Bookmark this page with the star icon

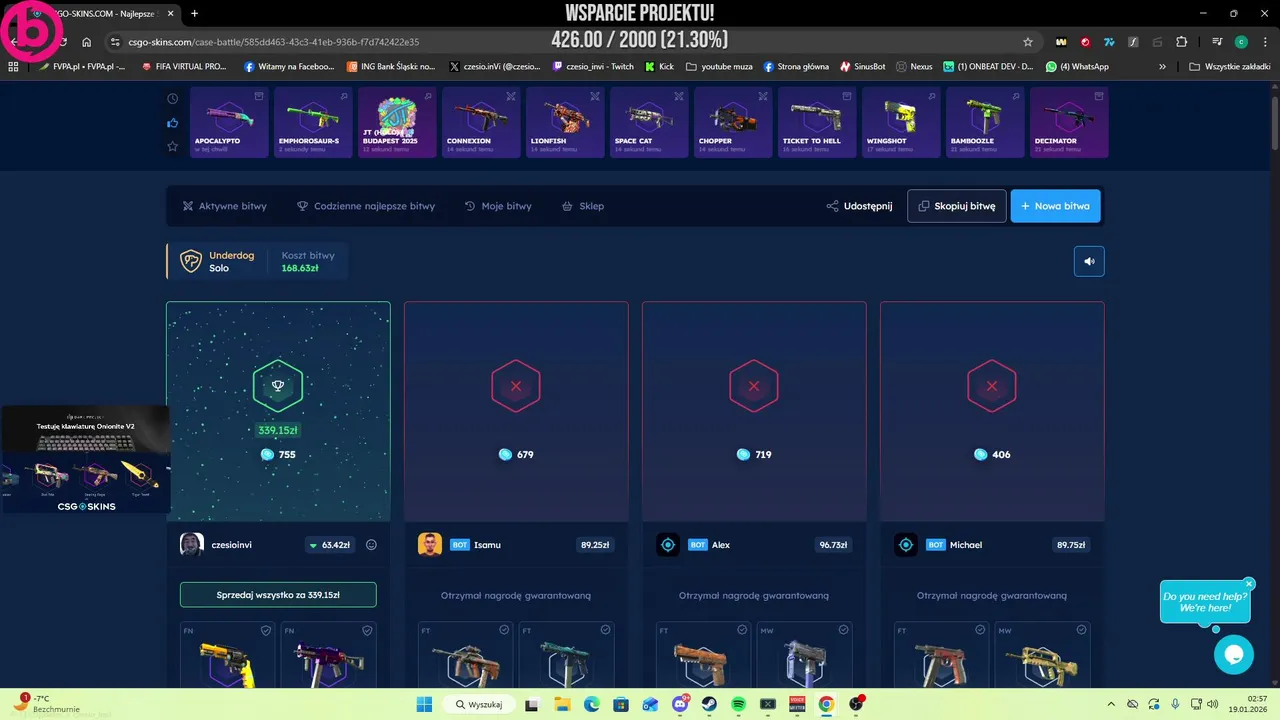[1027, 42]
